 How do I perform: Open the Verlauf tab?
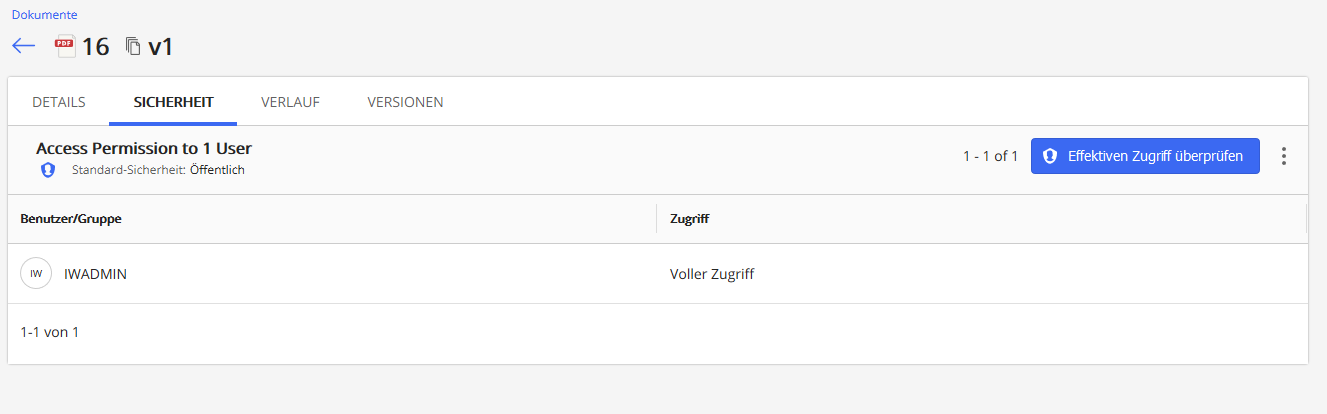290,102
